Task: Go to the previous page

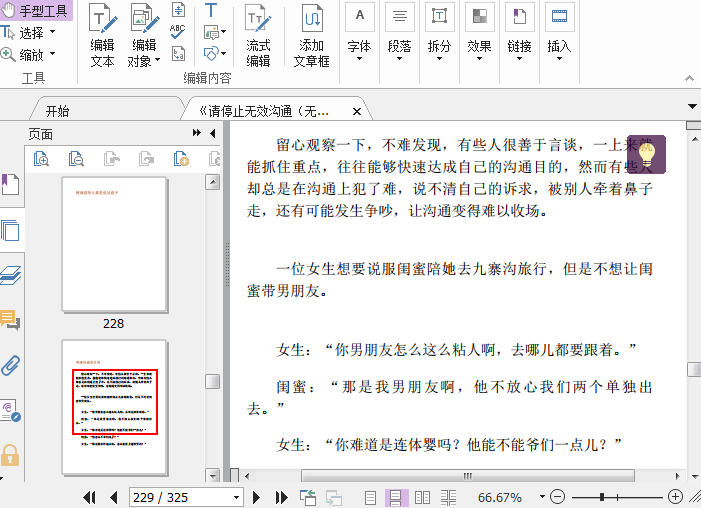Action: 114,497
